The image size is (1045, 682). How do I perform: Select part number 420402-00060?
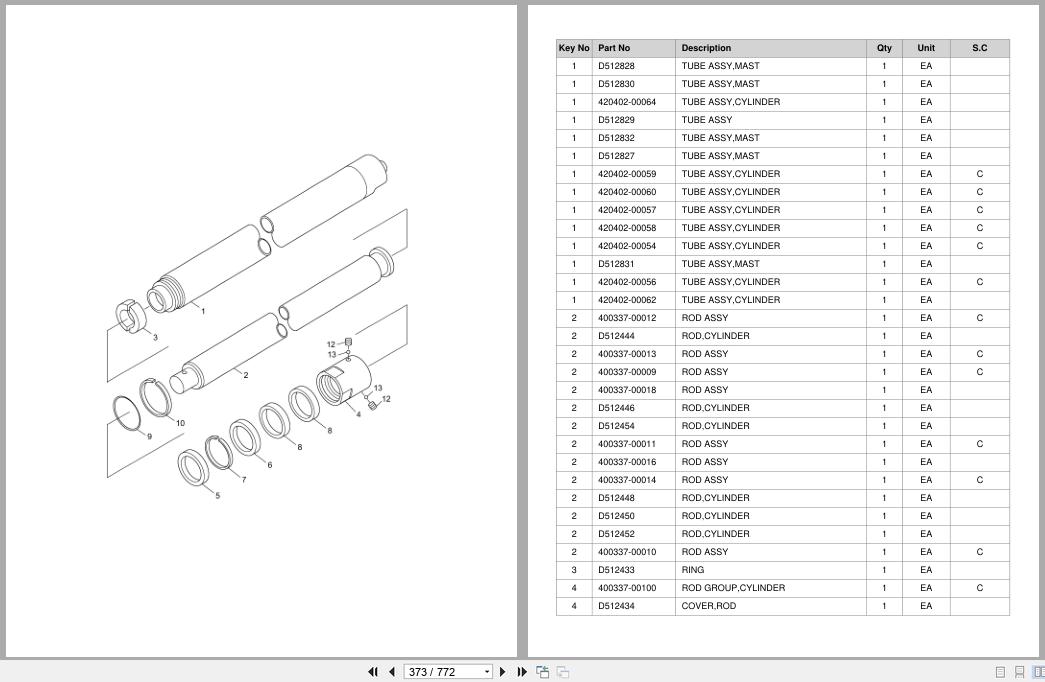pos(626,192)
